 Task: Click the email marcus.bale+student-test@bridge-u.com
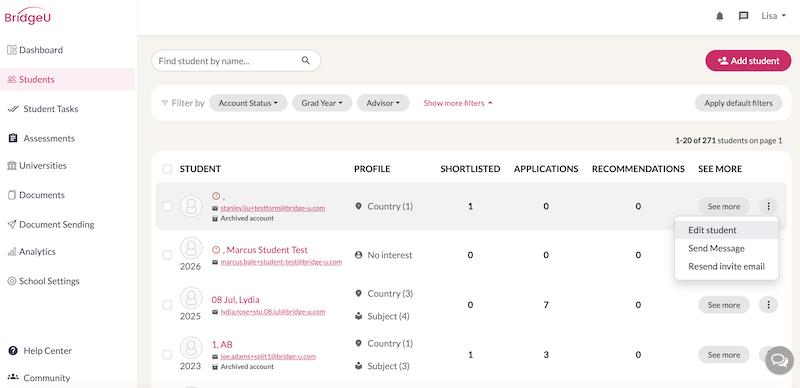[x=281, y=262]
